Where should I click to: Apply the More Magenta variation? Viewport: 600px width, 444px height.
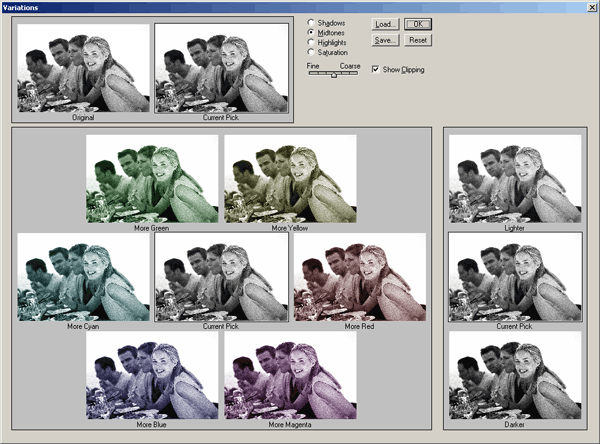click(x=290, y=375)
